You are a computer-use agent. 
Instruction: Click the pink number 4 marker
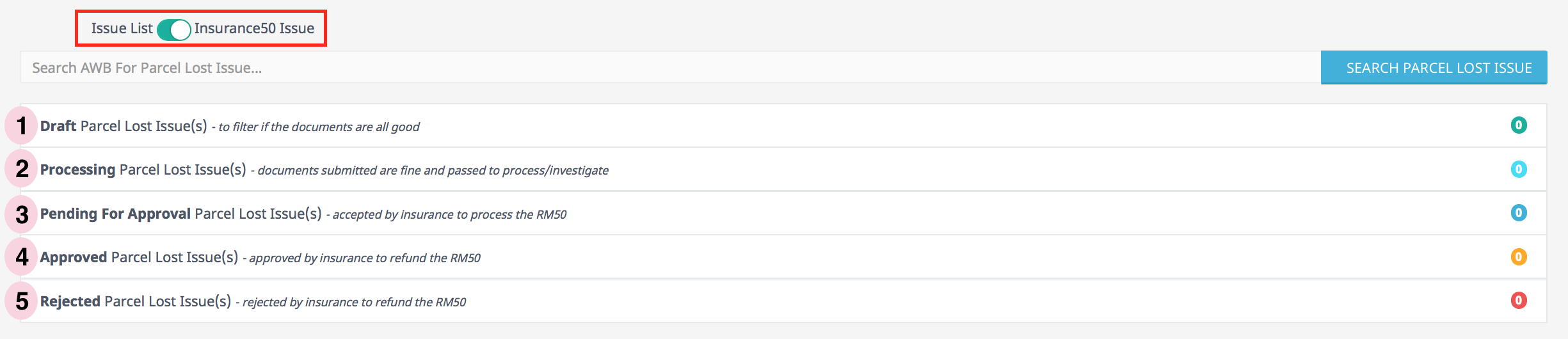pyautogui.click(x=22, y=257)
